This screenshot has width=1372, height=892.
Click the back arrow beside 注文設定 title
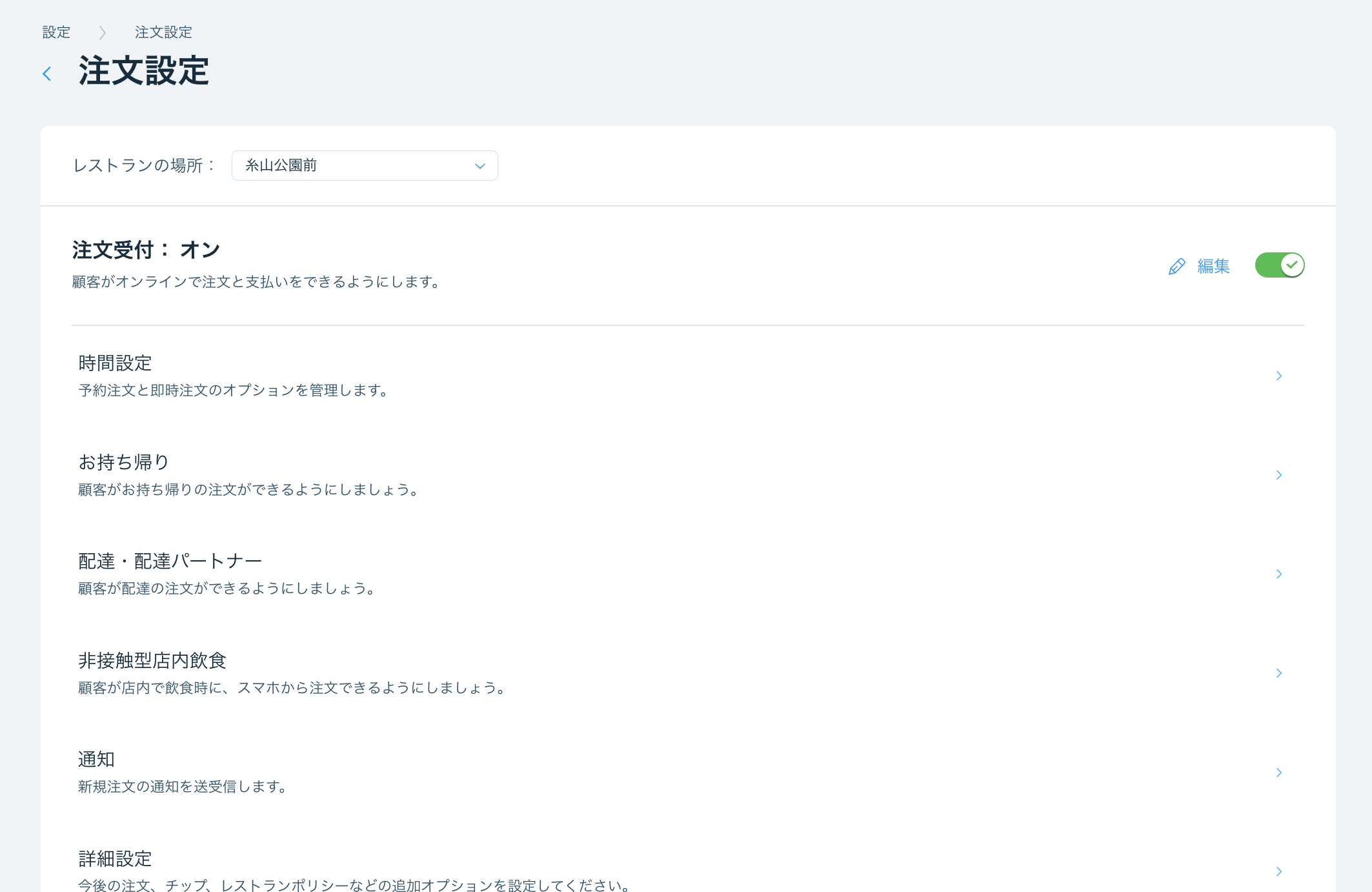[x=47, y=74]
